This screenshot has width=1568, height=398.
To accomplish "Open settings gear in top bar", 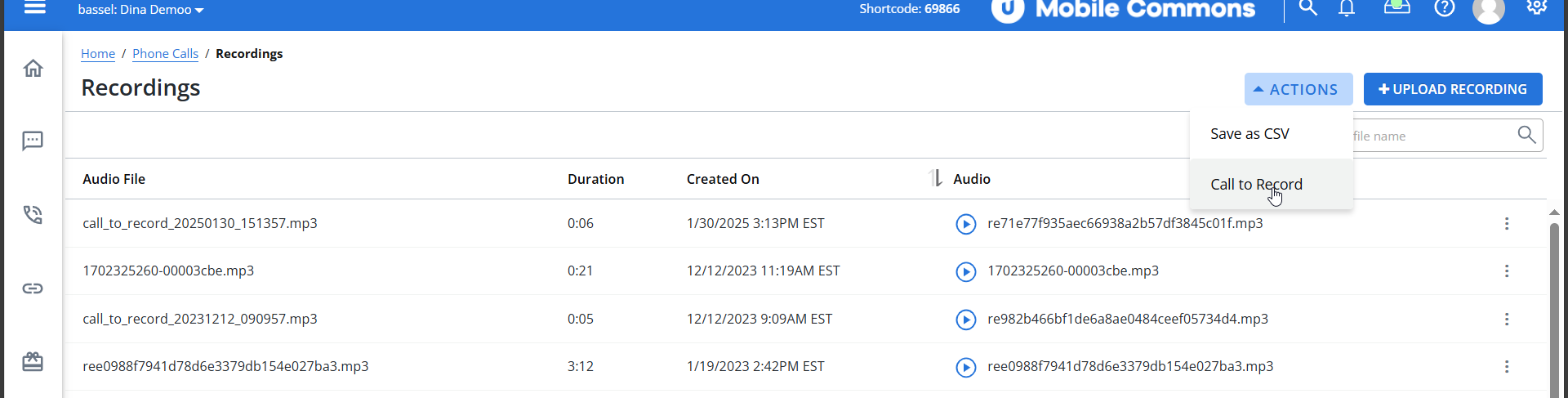I will (1537, 7).
